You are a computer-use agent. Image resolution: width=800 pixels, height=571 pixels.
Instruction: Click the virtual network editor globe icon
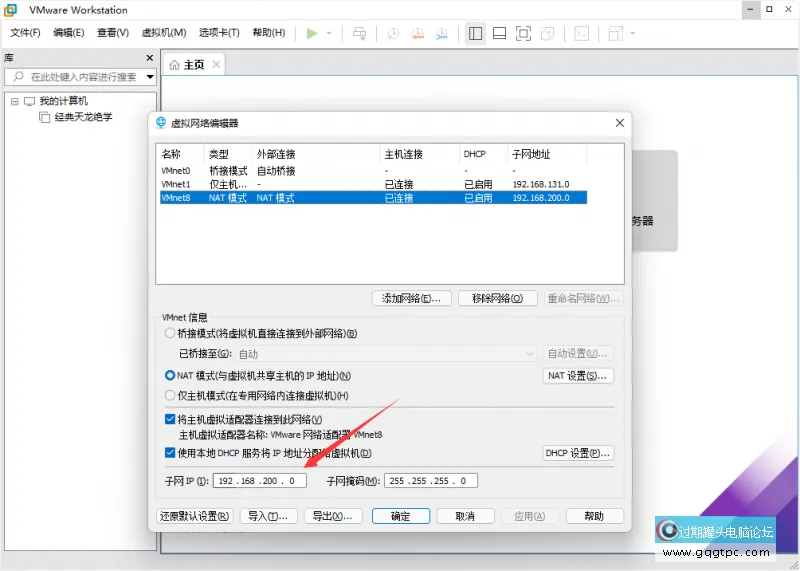(x=161, y=123)
